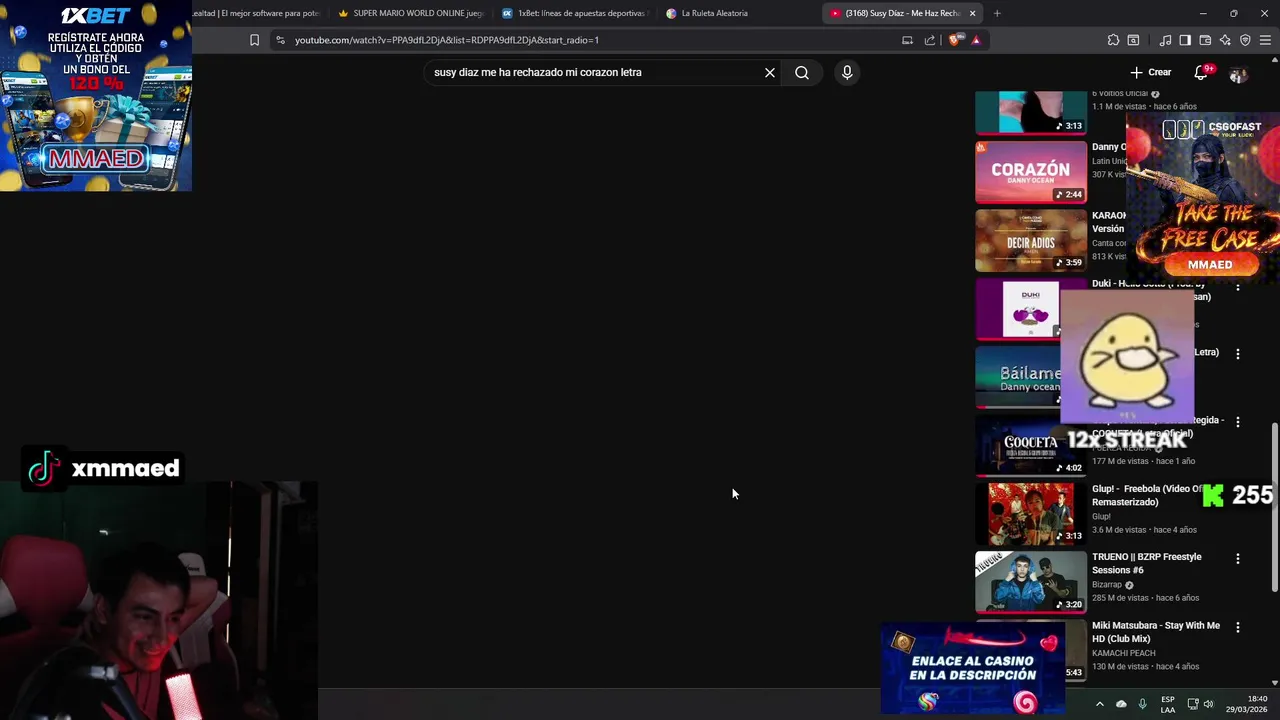Open the Brave Shields lion icon
The height and width of the screenshot is (720, 1280).
coord(955,40)
